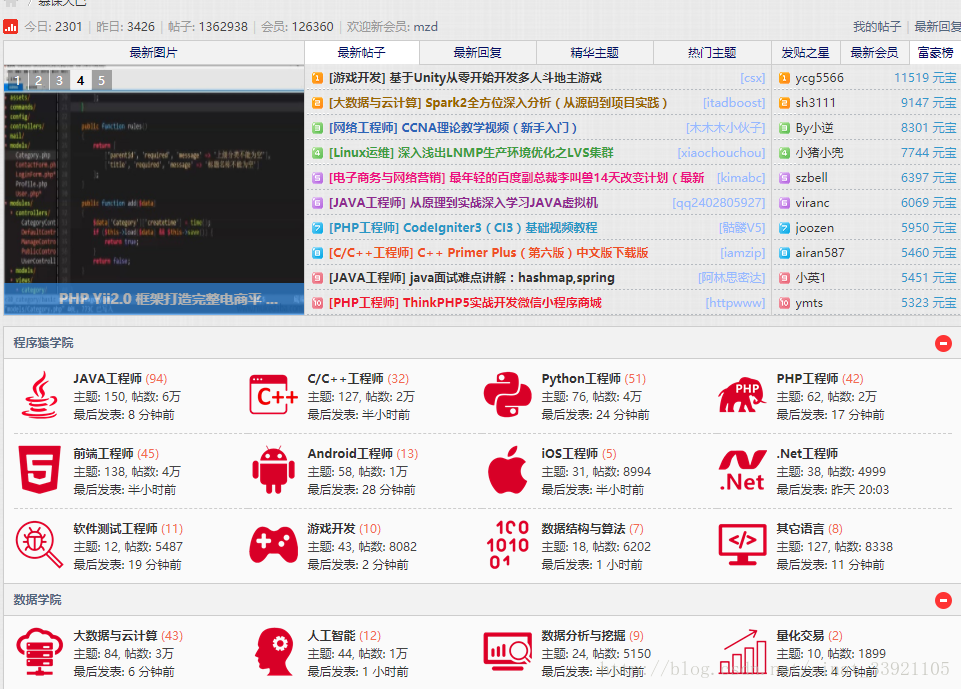Open the 热门主题 tab
Image resolution: width=961 pixels, height=689 pixels.
(712, 53)
